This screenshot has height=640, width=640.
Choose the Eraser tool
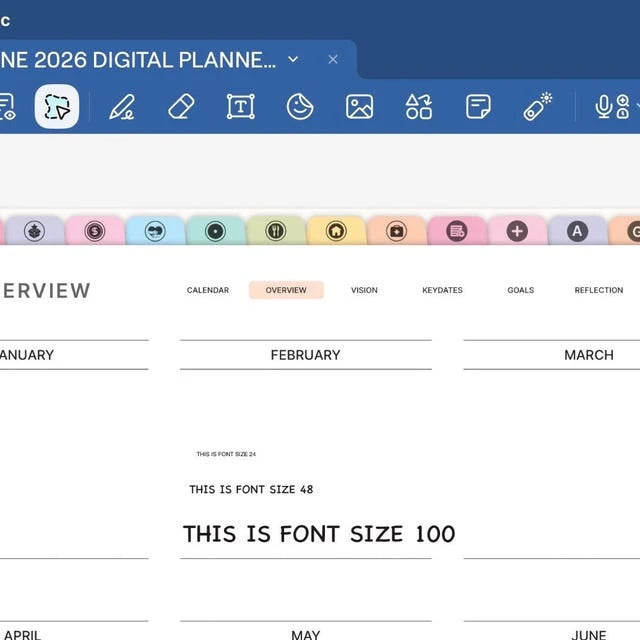point(181,107)
